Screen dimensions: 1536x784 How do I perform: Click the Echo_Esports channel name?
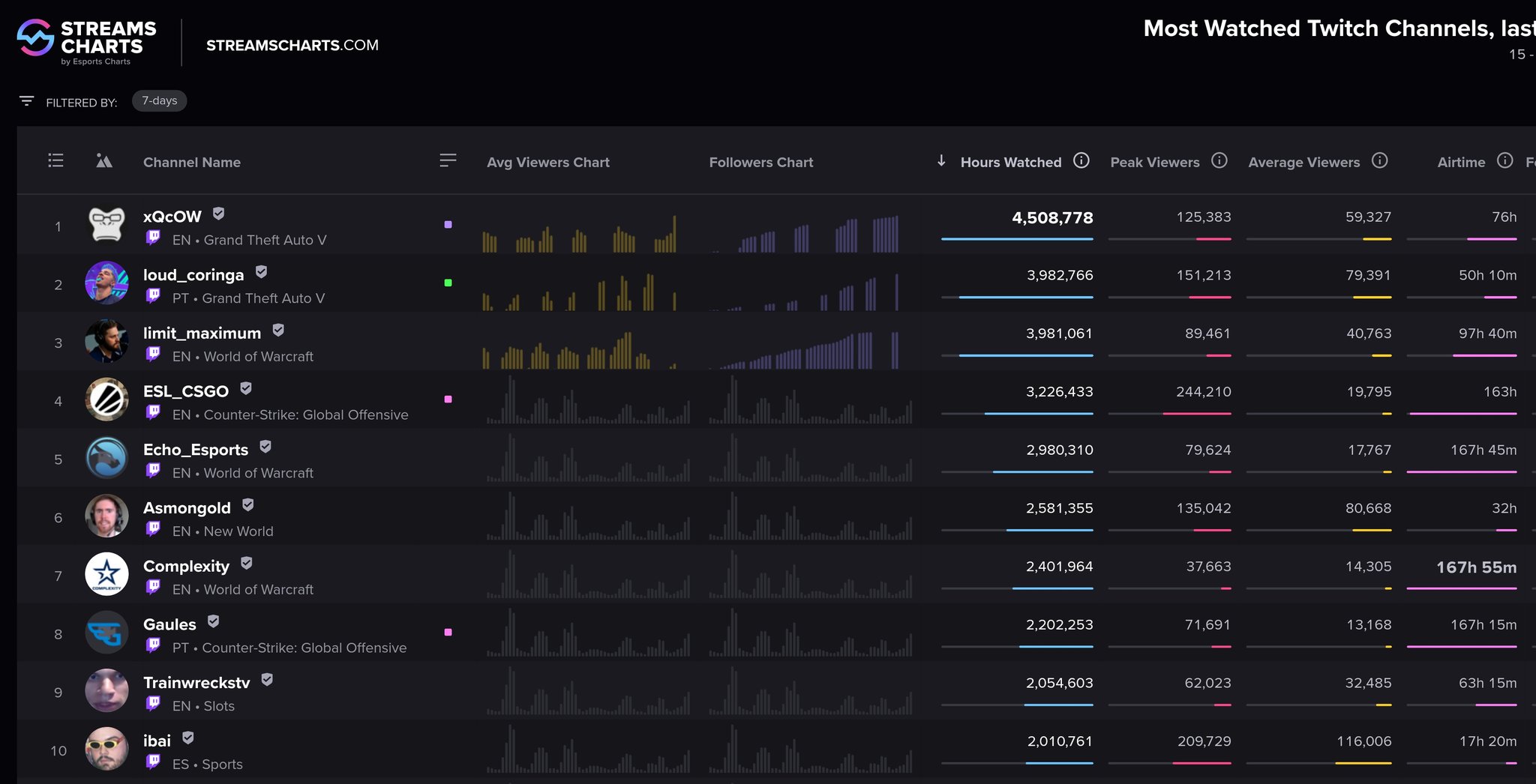(x=196, y=450)
